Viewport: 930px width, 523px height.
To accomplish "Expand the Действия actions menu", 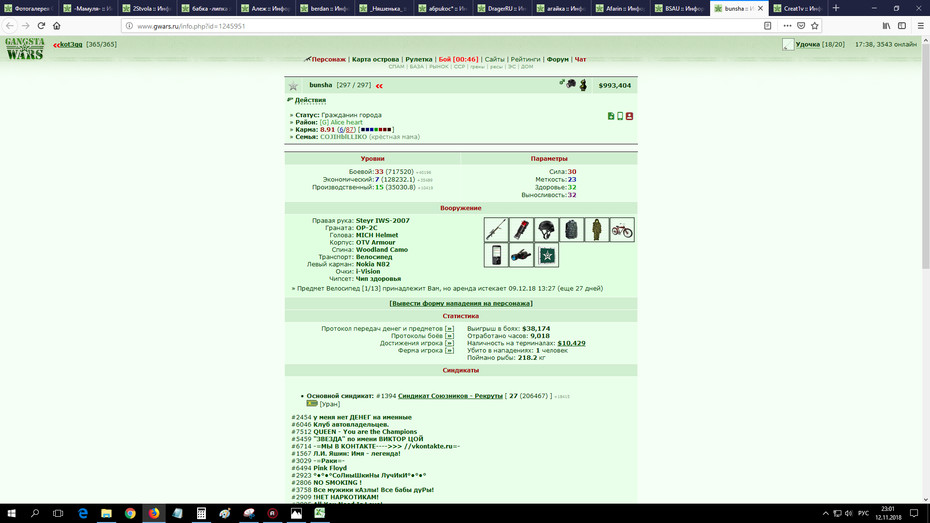I will click(x=310, y=100).
